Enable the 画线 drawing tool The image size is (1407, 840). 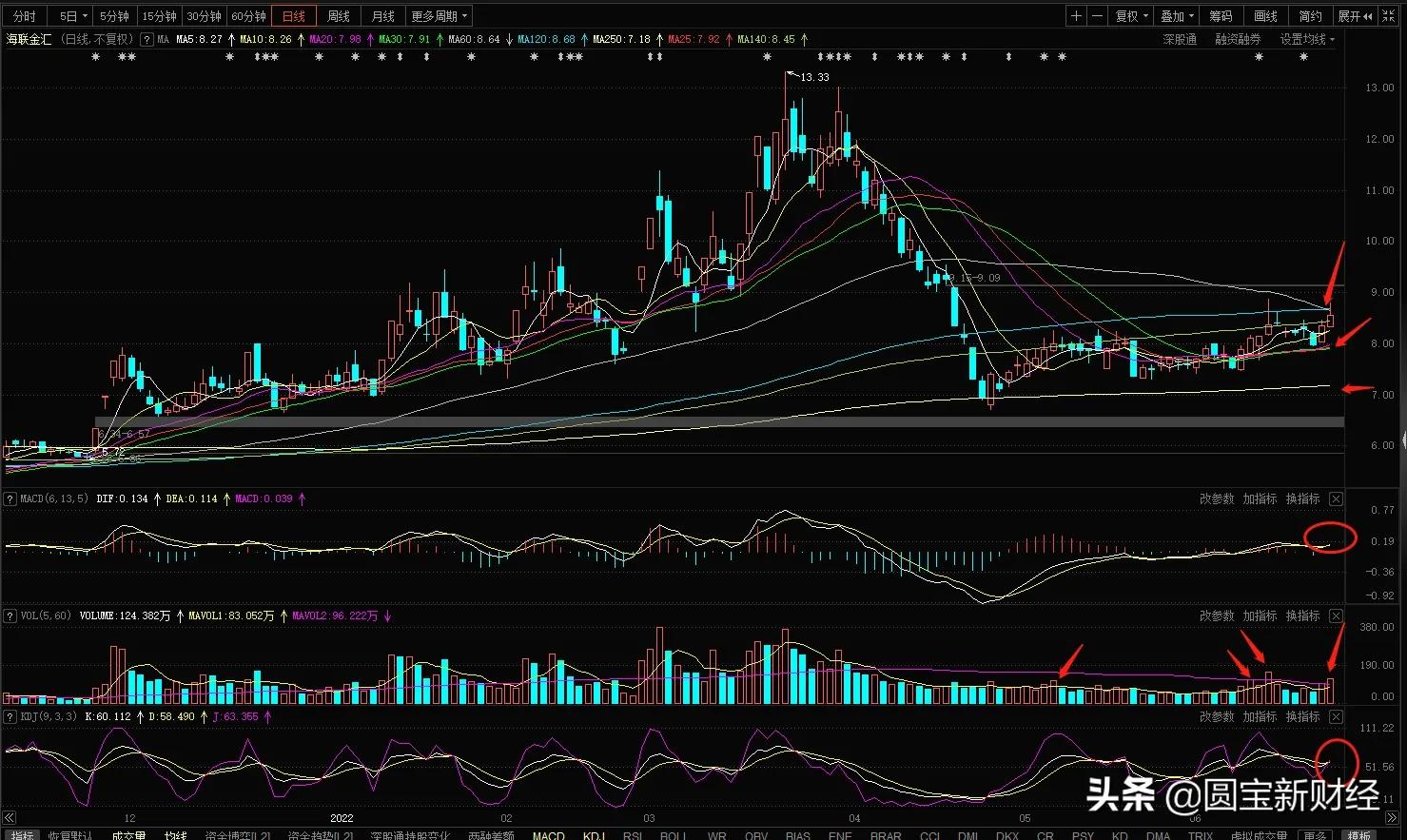pyautogui.click(x=1265, y=16)
